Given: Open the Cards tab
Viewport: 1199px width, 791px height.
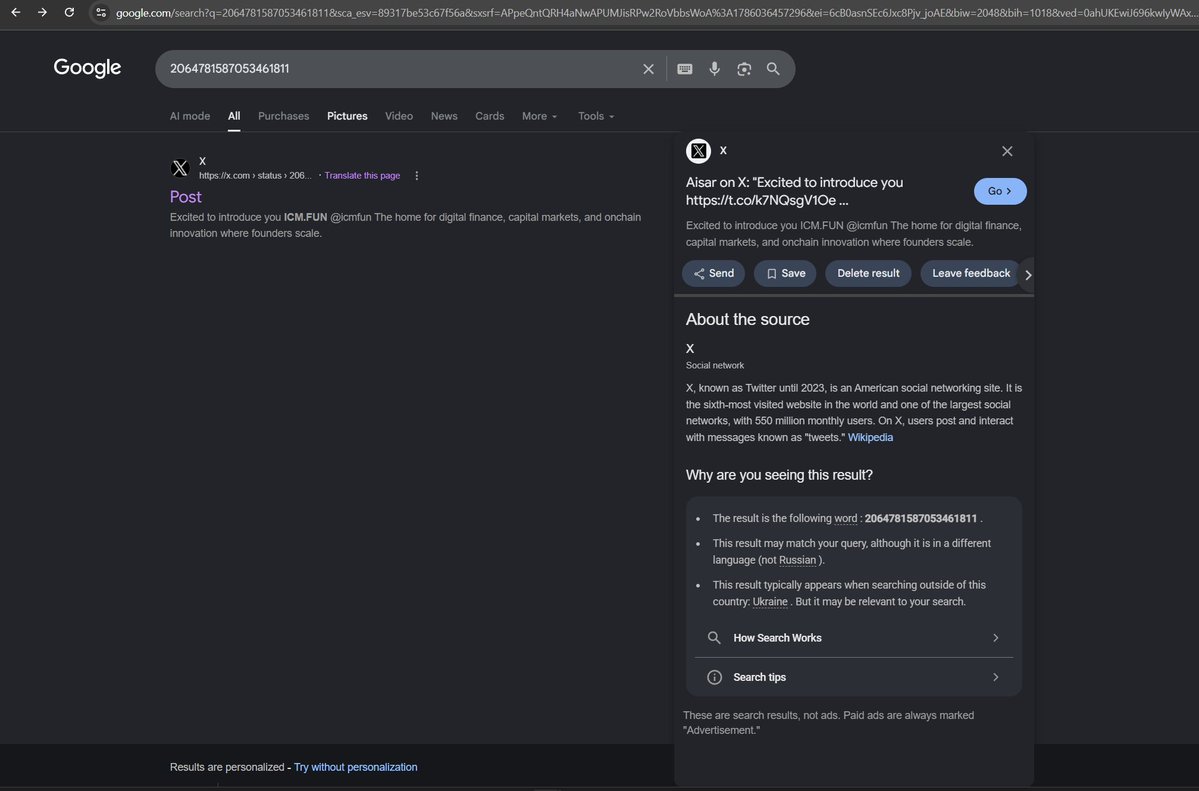Looking at the screenshot, I should click(x=489, y=116).
